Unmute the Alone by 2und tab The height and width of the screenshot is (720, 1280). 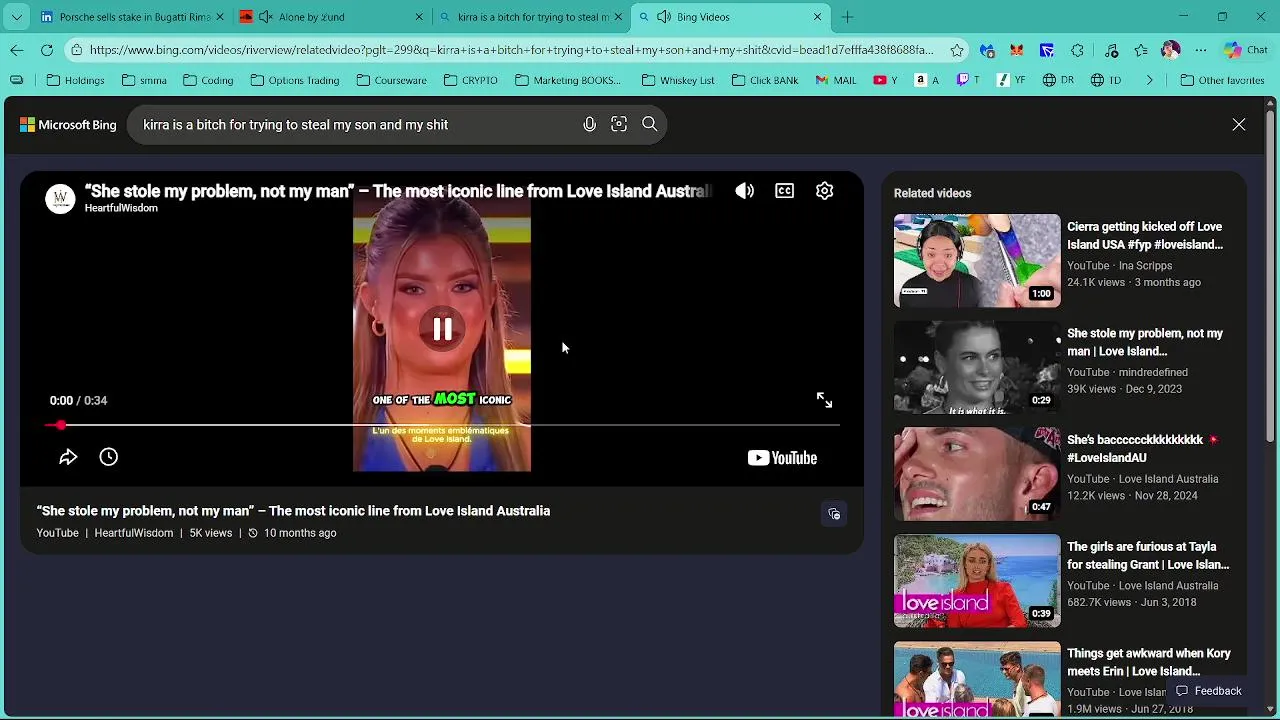[x=265, y=17]
